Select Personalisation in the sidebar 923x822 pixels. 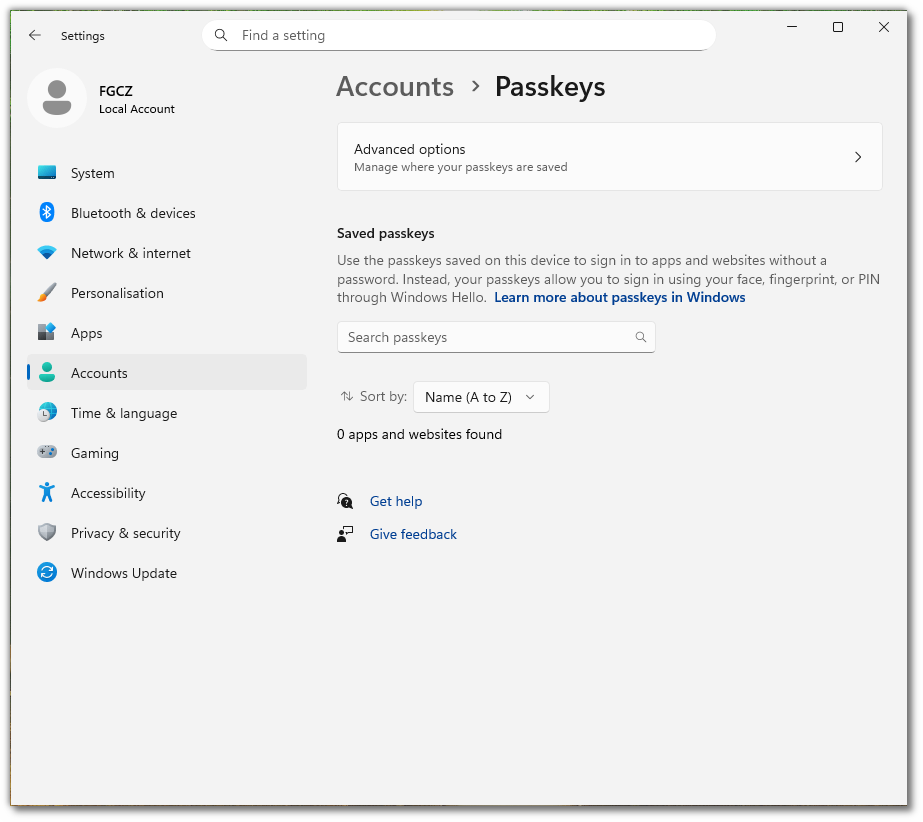tap(167, 293)
